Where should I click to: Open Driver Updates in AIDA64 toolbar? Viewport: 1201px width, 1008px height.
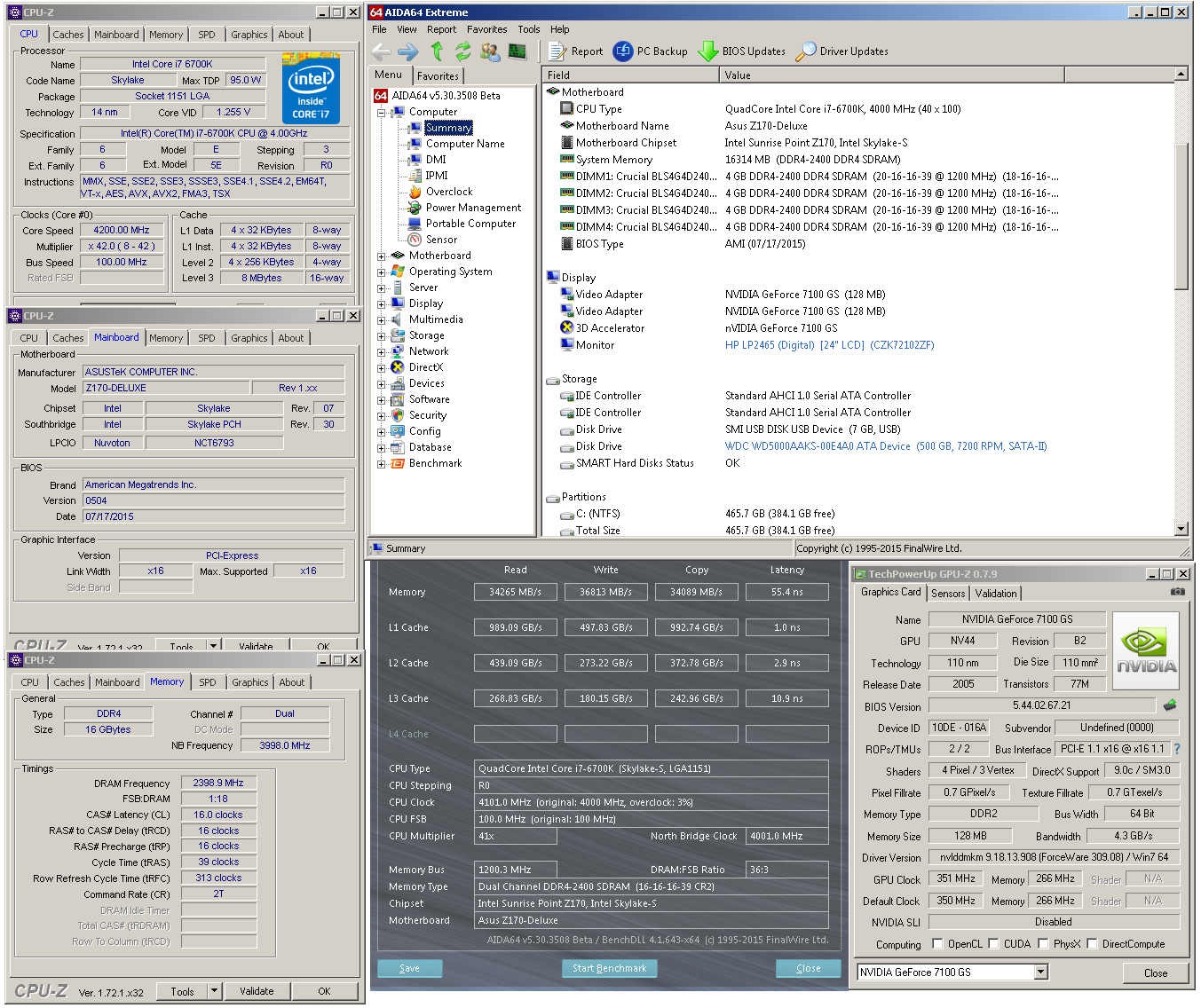pyautogui.click(x=842, y=51)
